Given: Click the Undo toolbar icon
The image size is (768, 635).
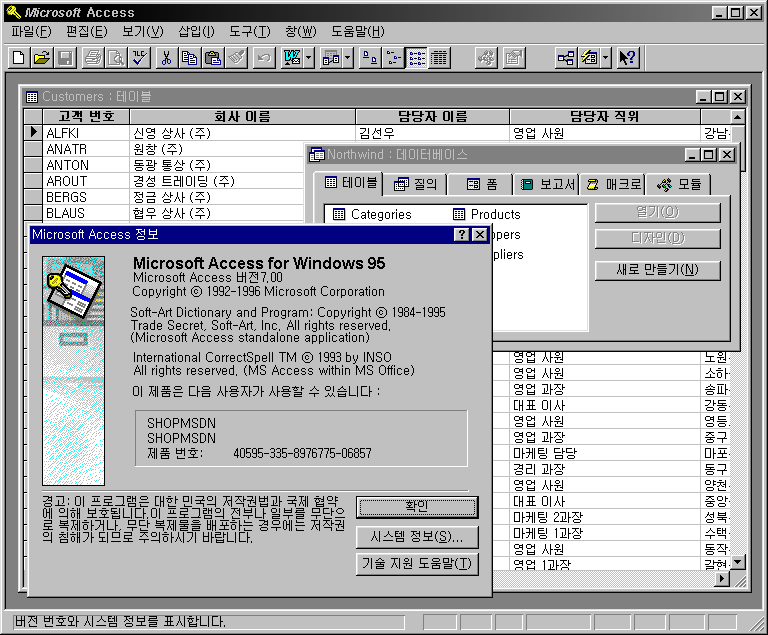Looking at the screenshot, I should click(264, 58).
